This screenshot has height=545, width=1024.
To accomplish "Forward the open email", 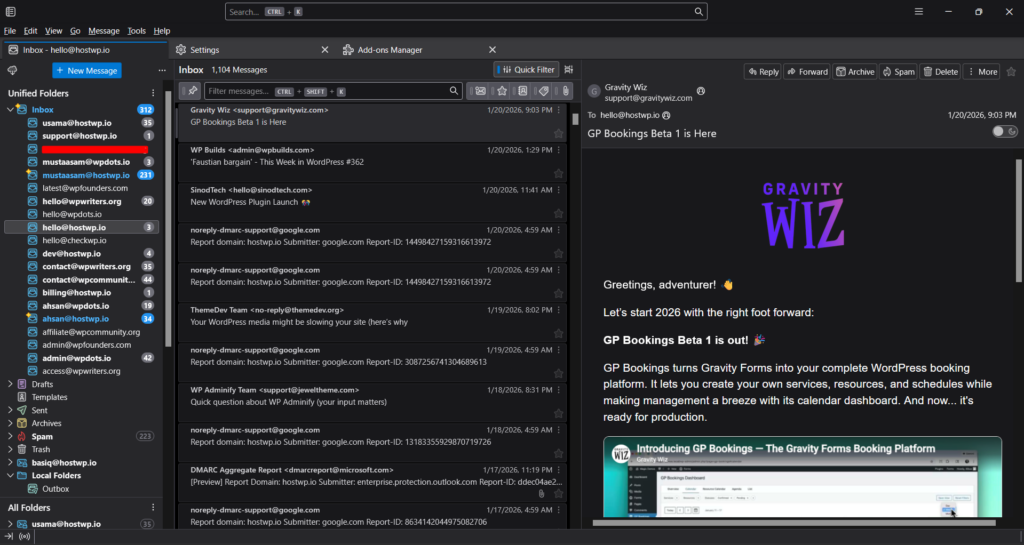I will [x=807, y=72].
